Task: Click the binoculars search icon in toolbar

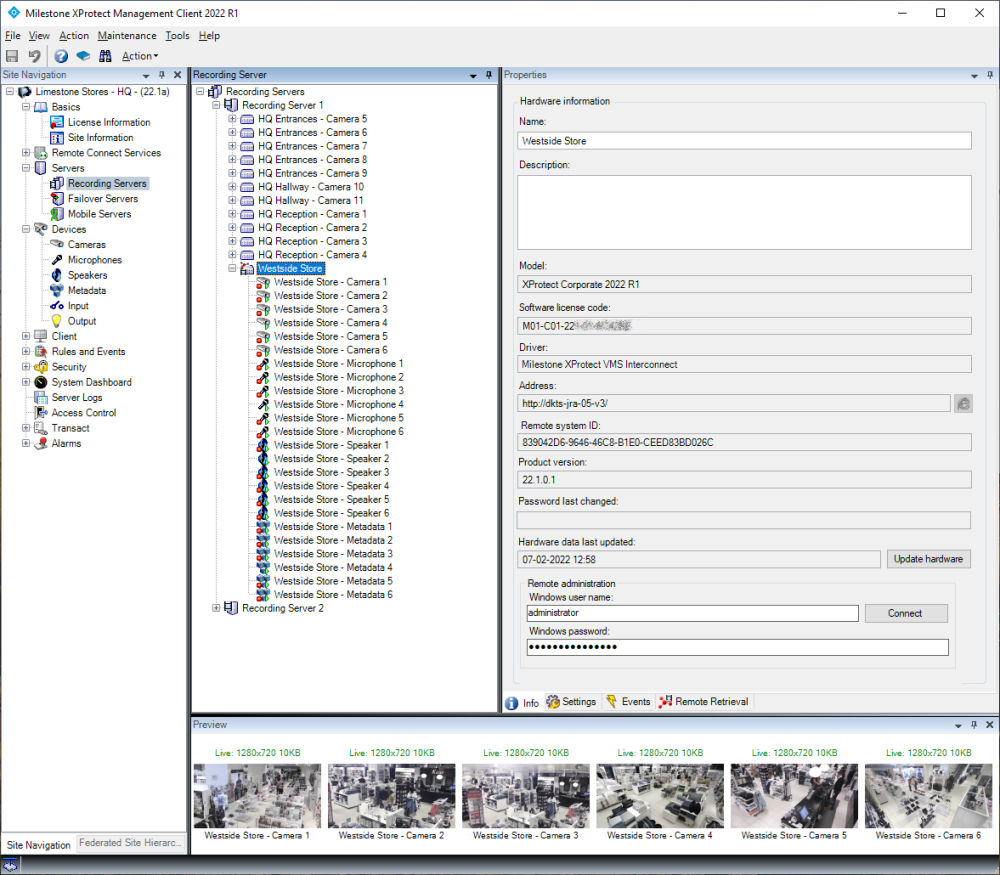Action: point(105,56)
